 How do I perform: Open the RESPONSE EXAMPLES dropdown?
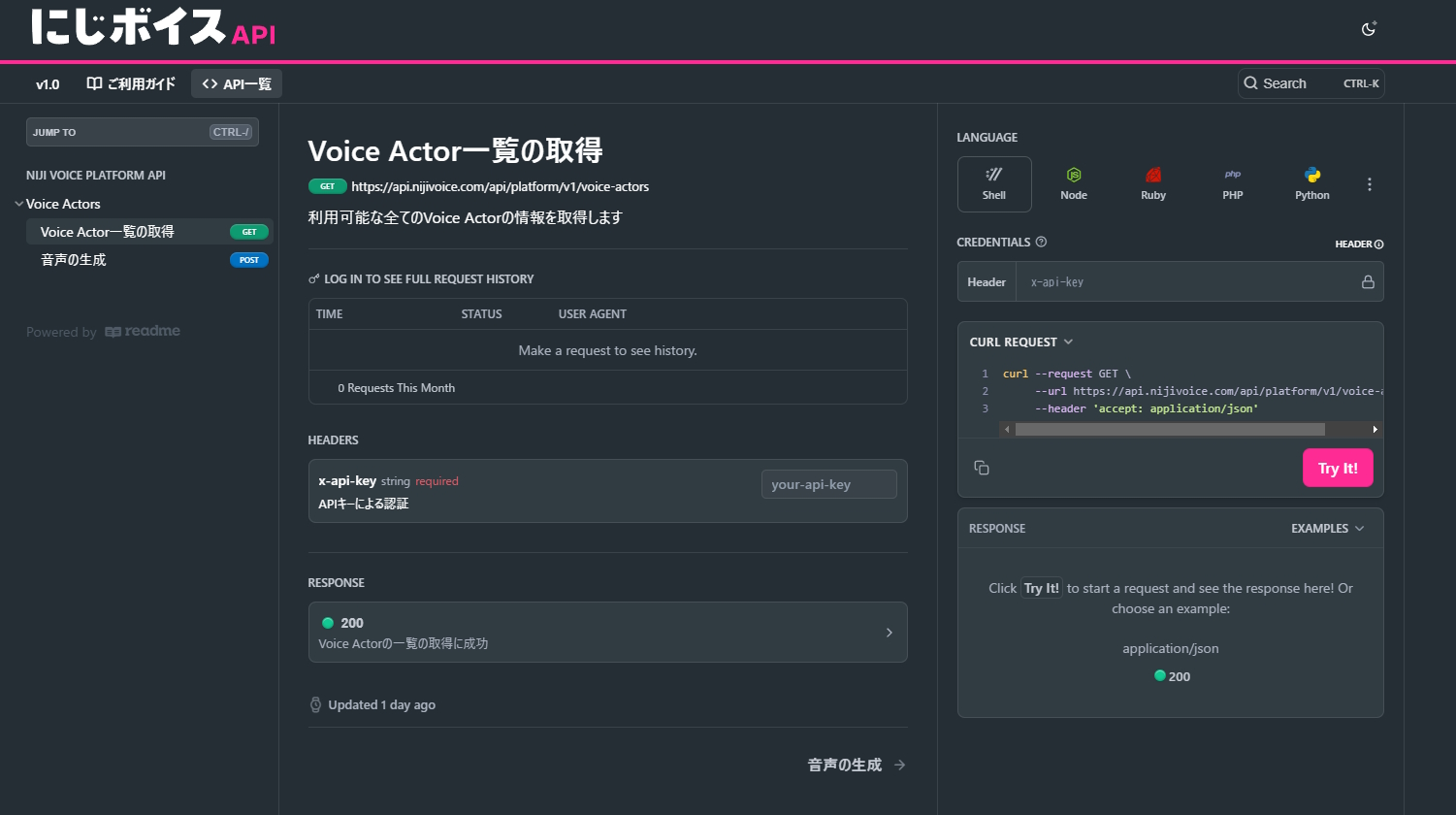coord(1327,528)
